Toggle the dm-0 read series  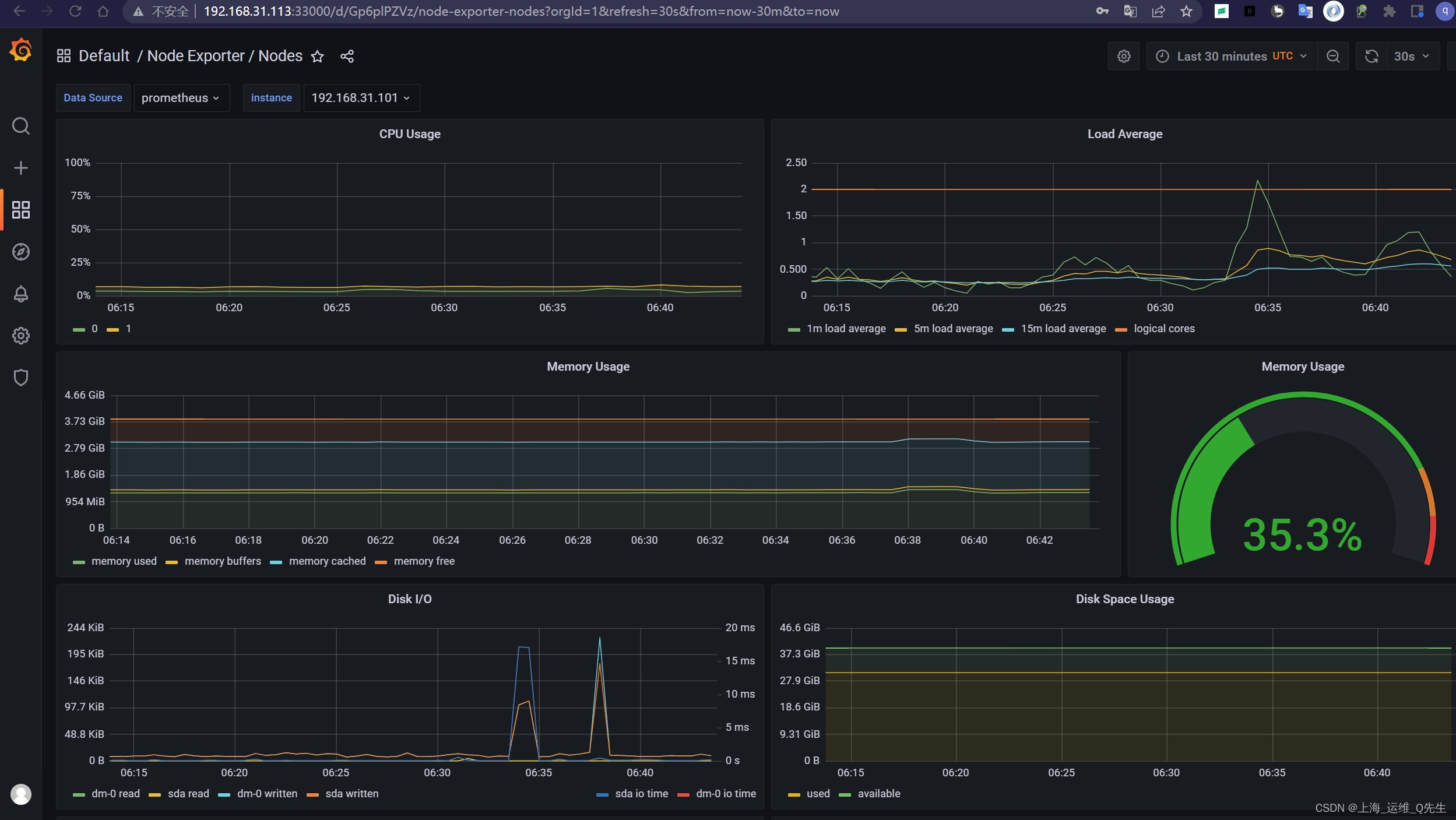point(115,794)
